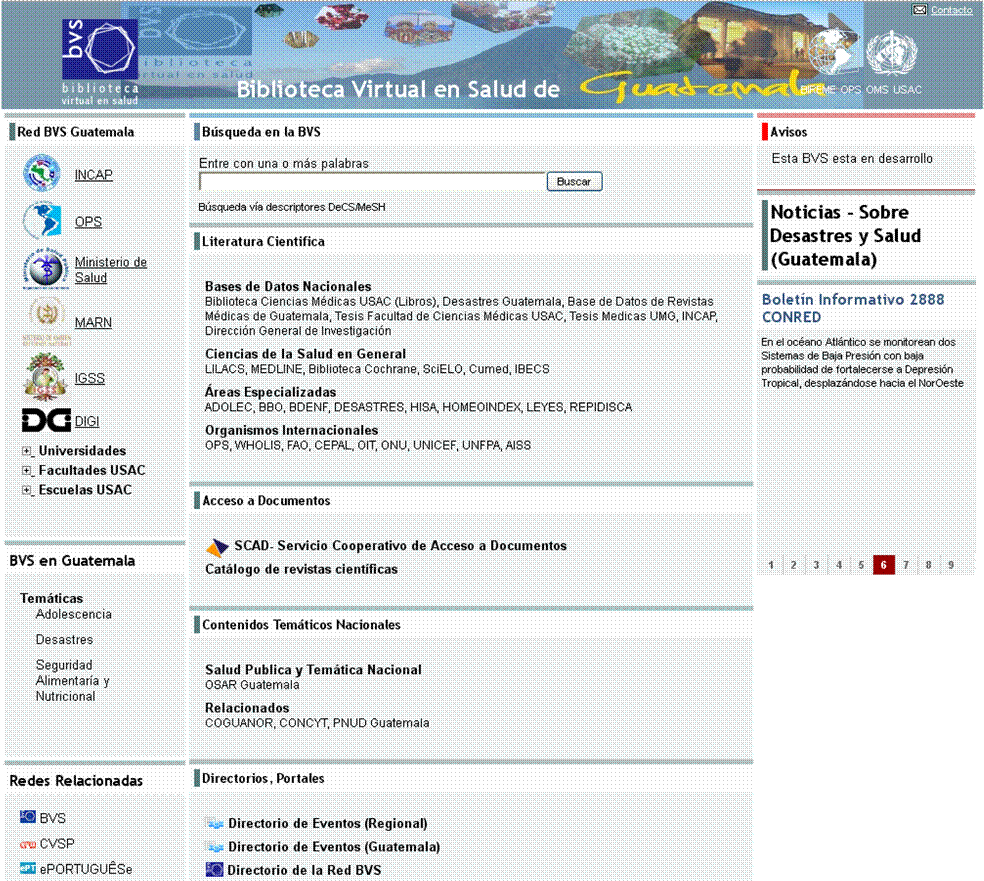Open the HOMEOINDEX database link
984x881 pixels.
click(481, 407)
